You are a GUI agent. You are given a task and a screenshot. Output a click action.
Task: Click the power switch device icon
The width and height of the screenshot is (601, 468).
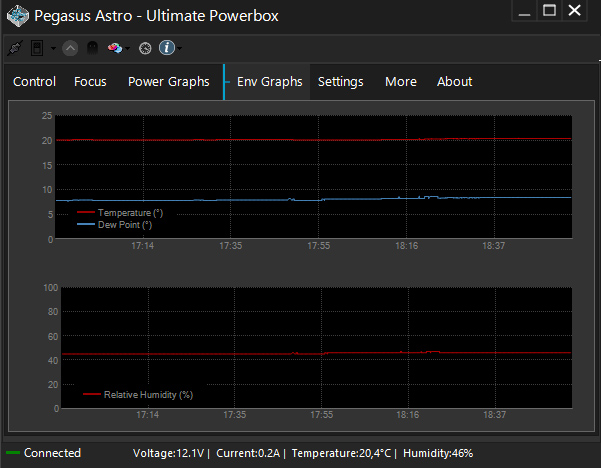pyautogui.click(x=37, y=48)
